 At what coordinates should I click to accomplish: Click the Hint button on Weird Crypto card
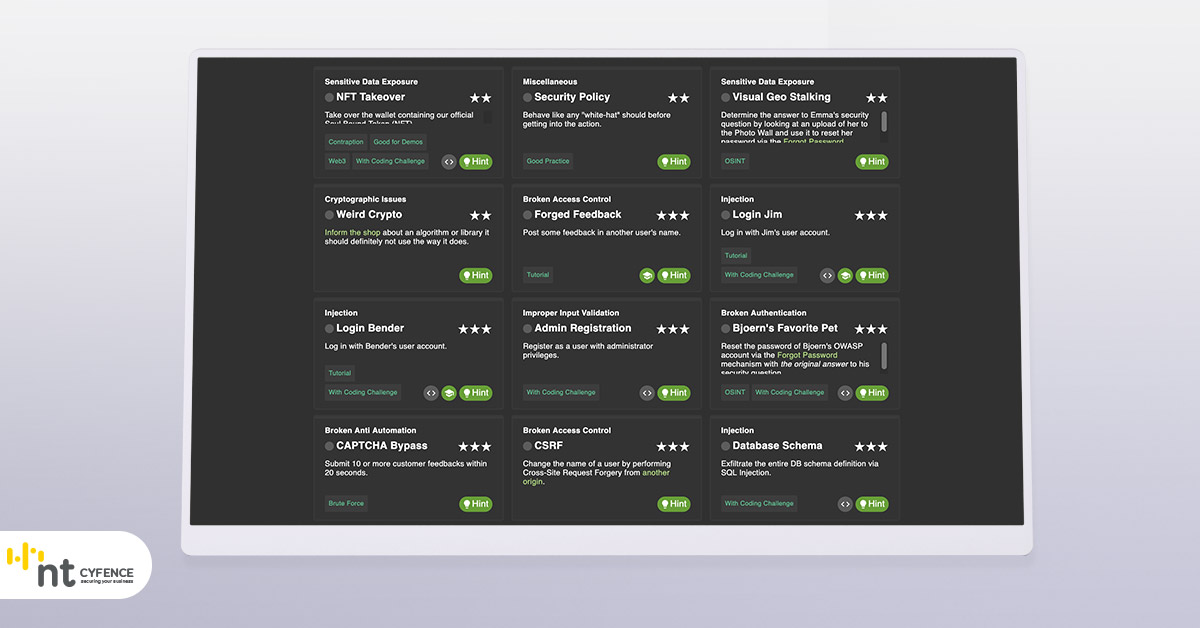(x=476, y=276)
